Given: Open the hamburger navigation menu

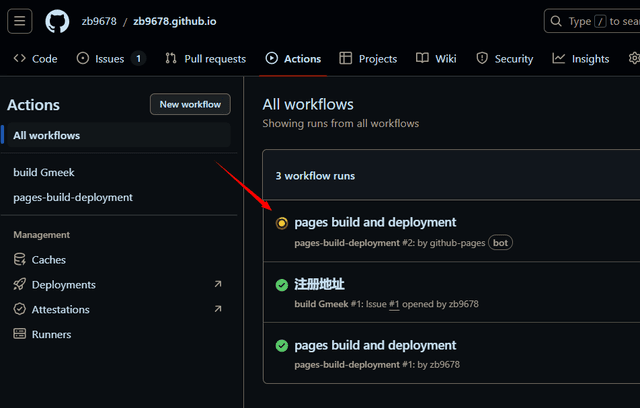Looking at the screenshot, I should (20, 21).
